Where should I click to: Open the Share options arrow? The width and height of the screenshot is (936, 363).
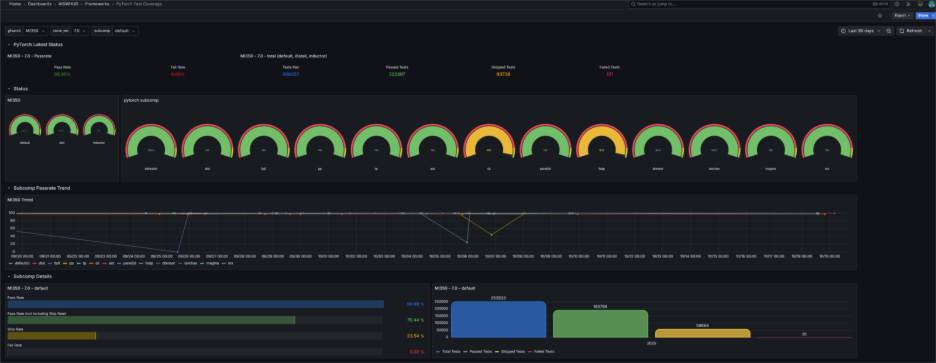pos(932,16)
